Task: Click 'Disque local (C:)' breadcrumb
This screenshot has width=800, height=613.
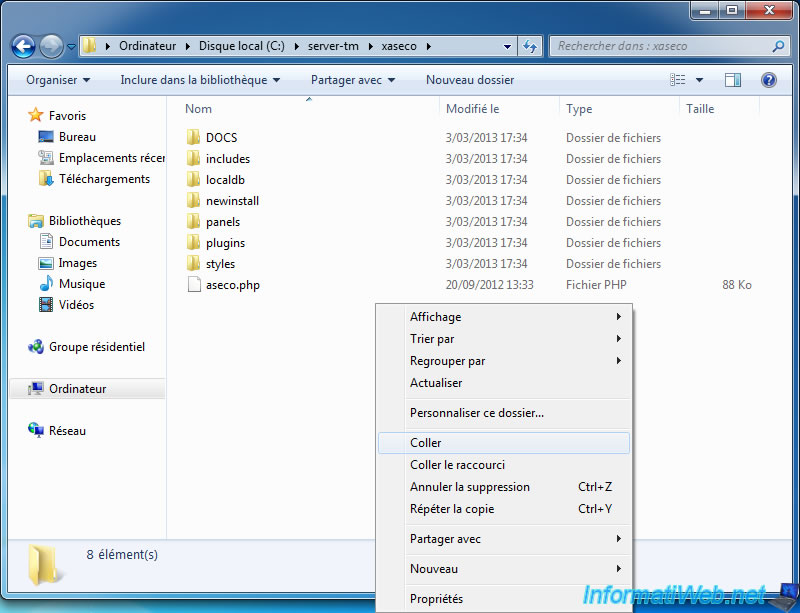Action: pos(242,46)
